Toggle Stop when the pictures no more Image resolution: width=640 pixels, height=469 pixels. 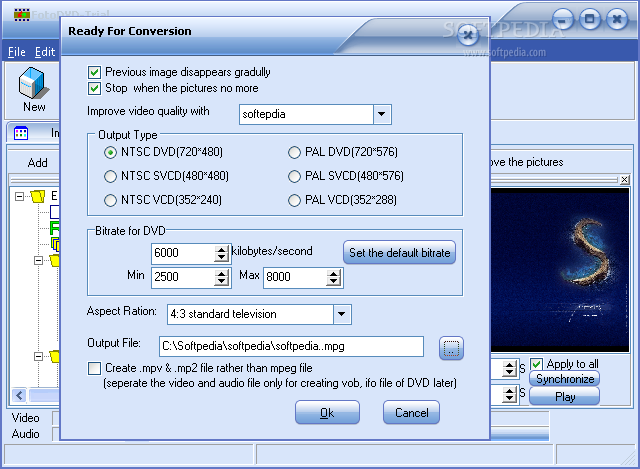point(94,89)
